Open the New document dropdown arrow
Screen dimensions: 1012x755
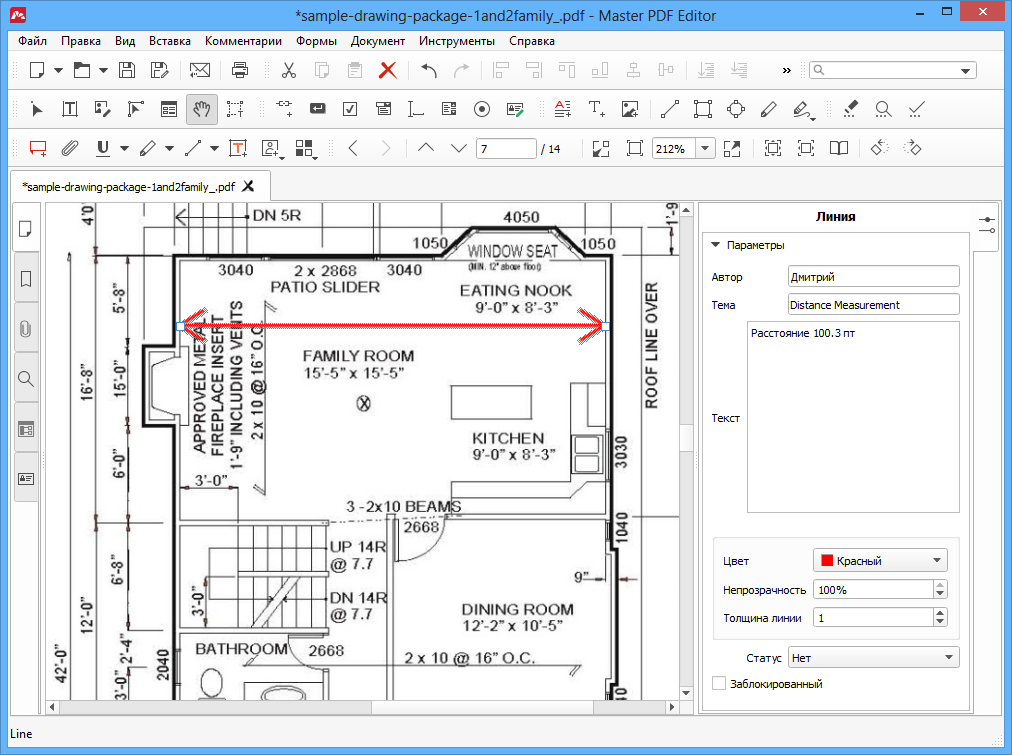[58, 70]
